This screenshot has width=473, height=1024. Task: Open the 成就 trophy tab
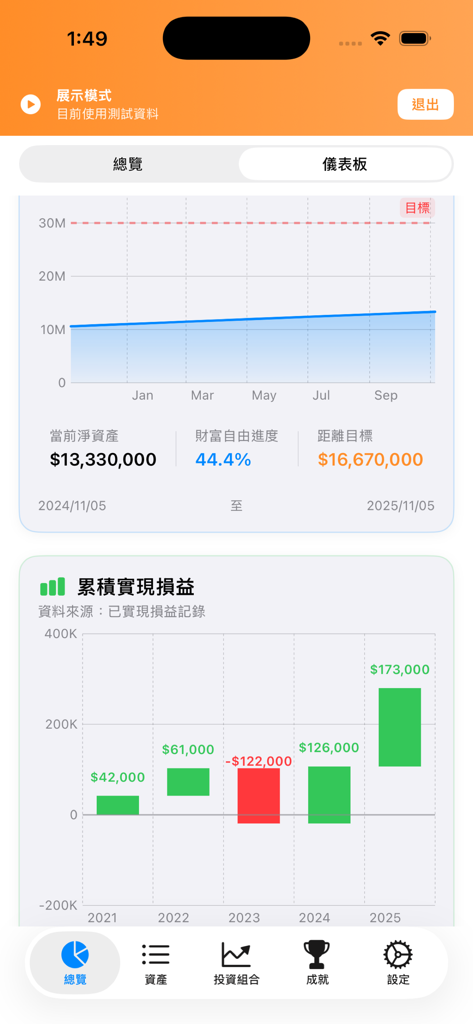coord(317,963)
